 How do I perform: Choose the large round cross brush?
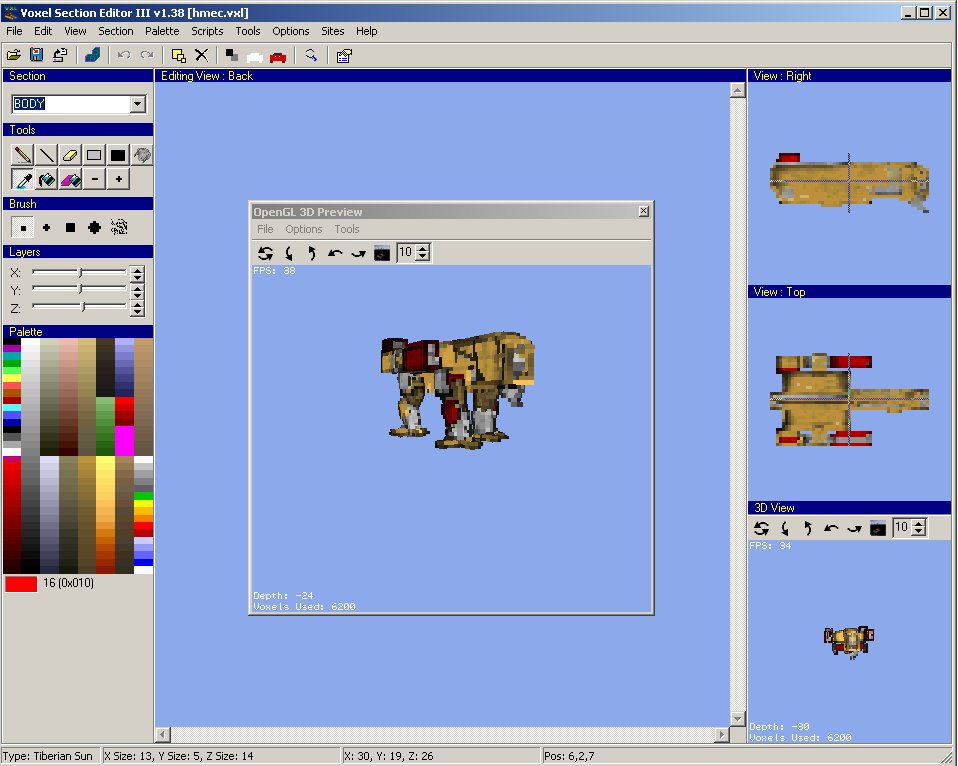click(x=94, y=228)
